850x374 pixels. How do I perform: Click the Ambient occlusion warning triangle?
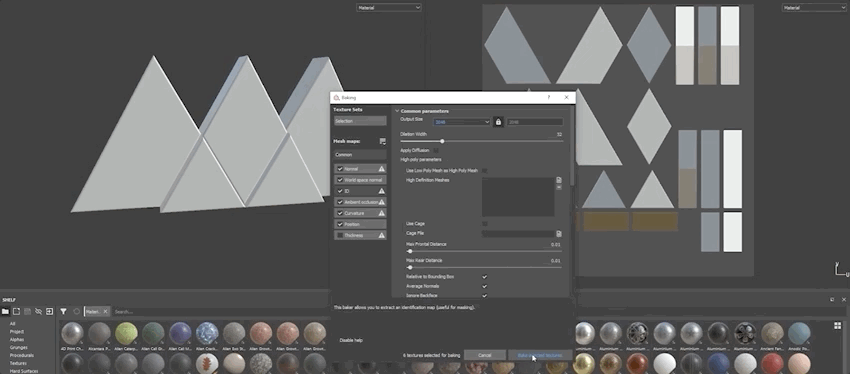point(382,202)
